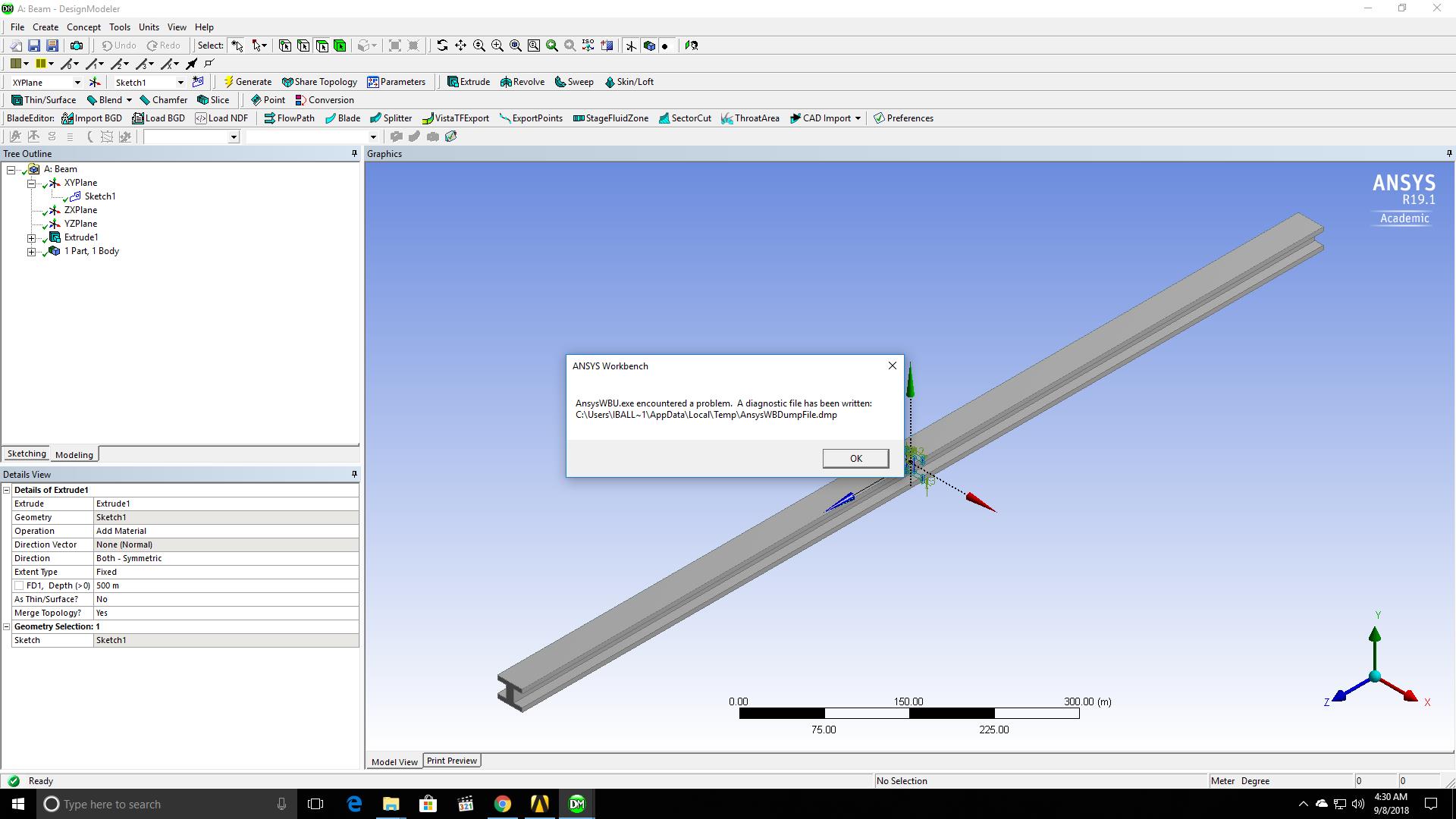
Task: Click the ExportPoints tool
Action: 531,118
